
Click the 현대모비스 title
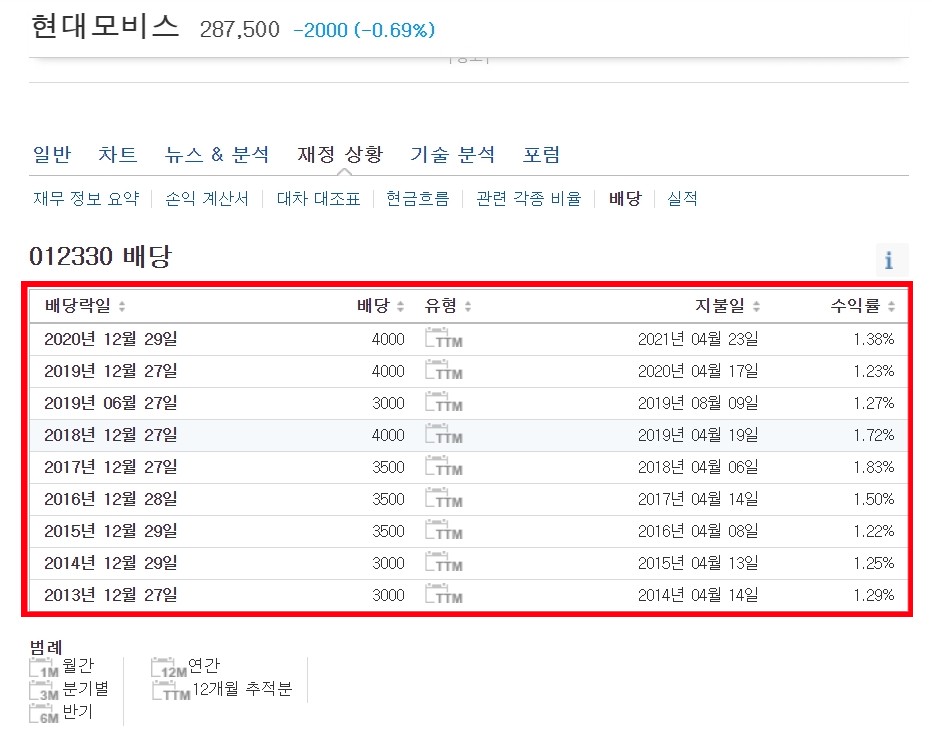click(x=105, y=27)
